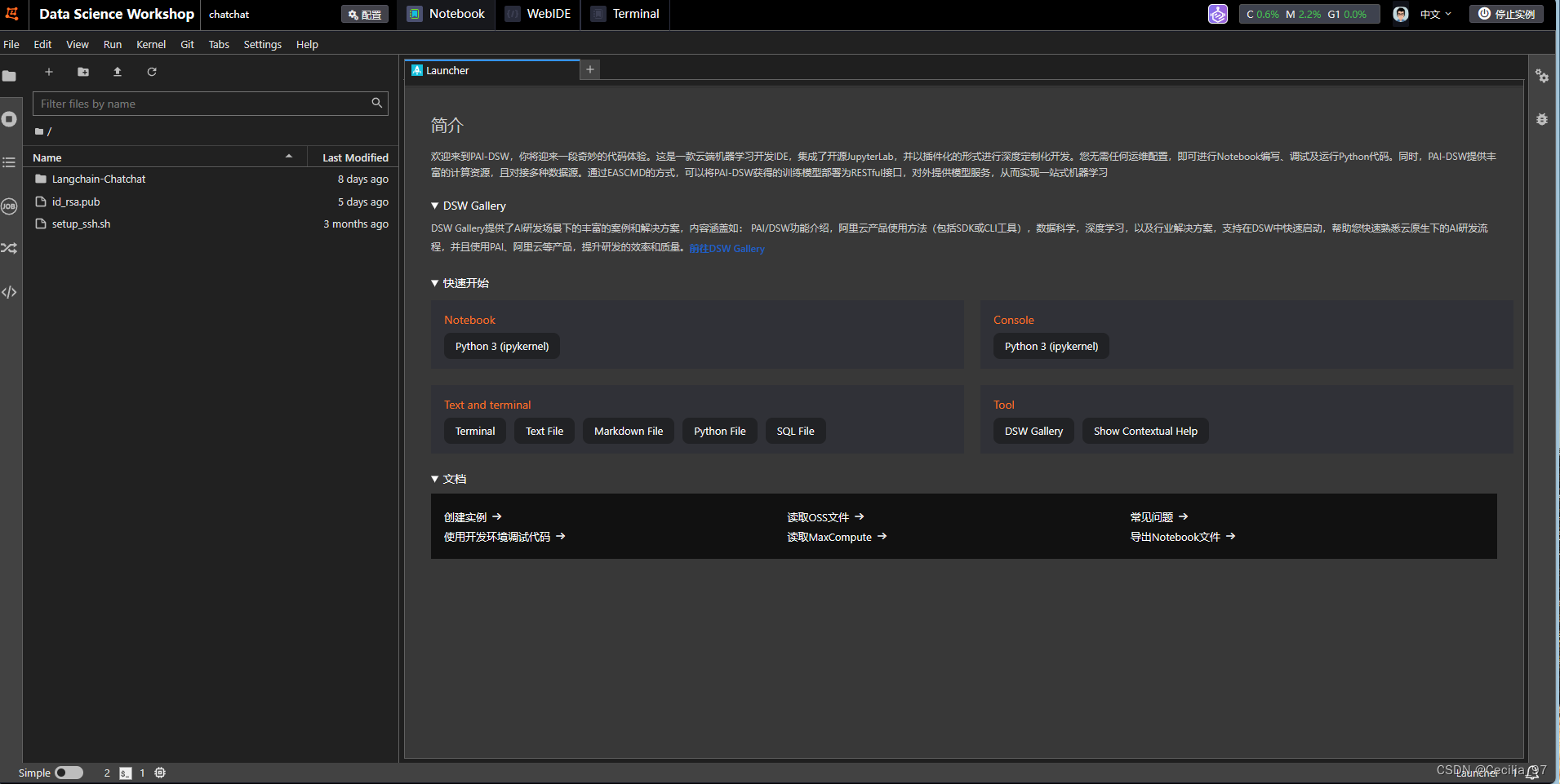Select the setup_ssh.sh file
Viewport: 1560px width, 784px height.
(x=211, y=224)
